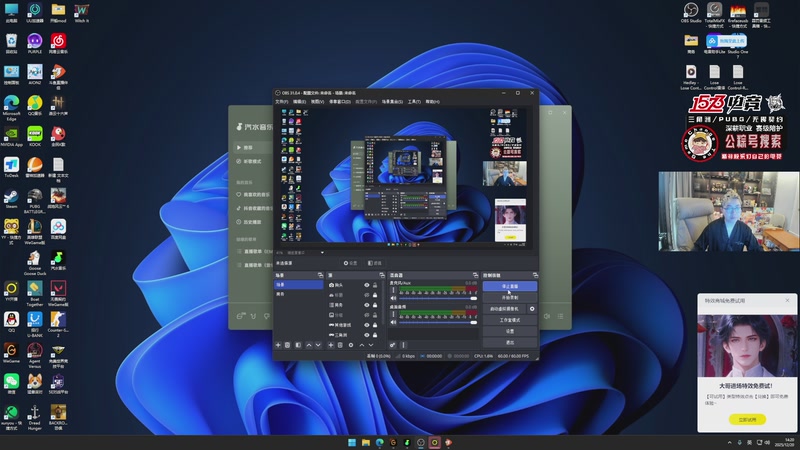Screen dimensions: 800x450
Task: Click the blue stop streaming button
Action: [510, 286]
